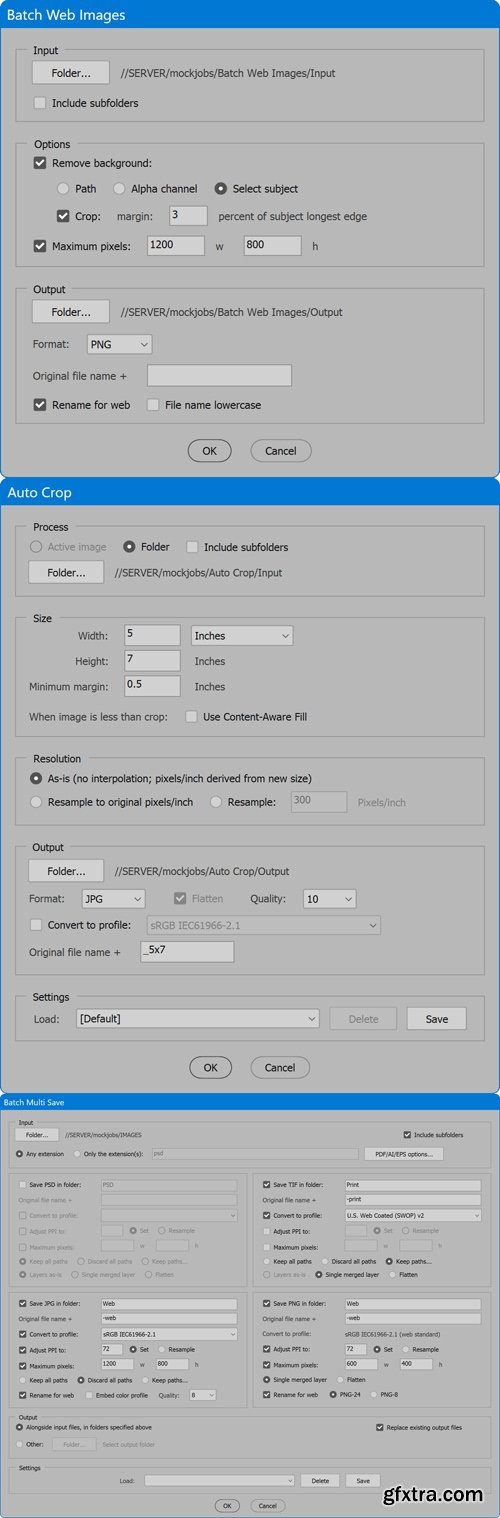Viewport: 500px width, 1518px height.
Task: Open U.S. Web Coated (SWOP) v2 profile dropdown
Action: tap(413, 1215)
